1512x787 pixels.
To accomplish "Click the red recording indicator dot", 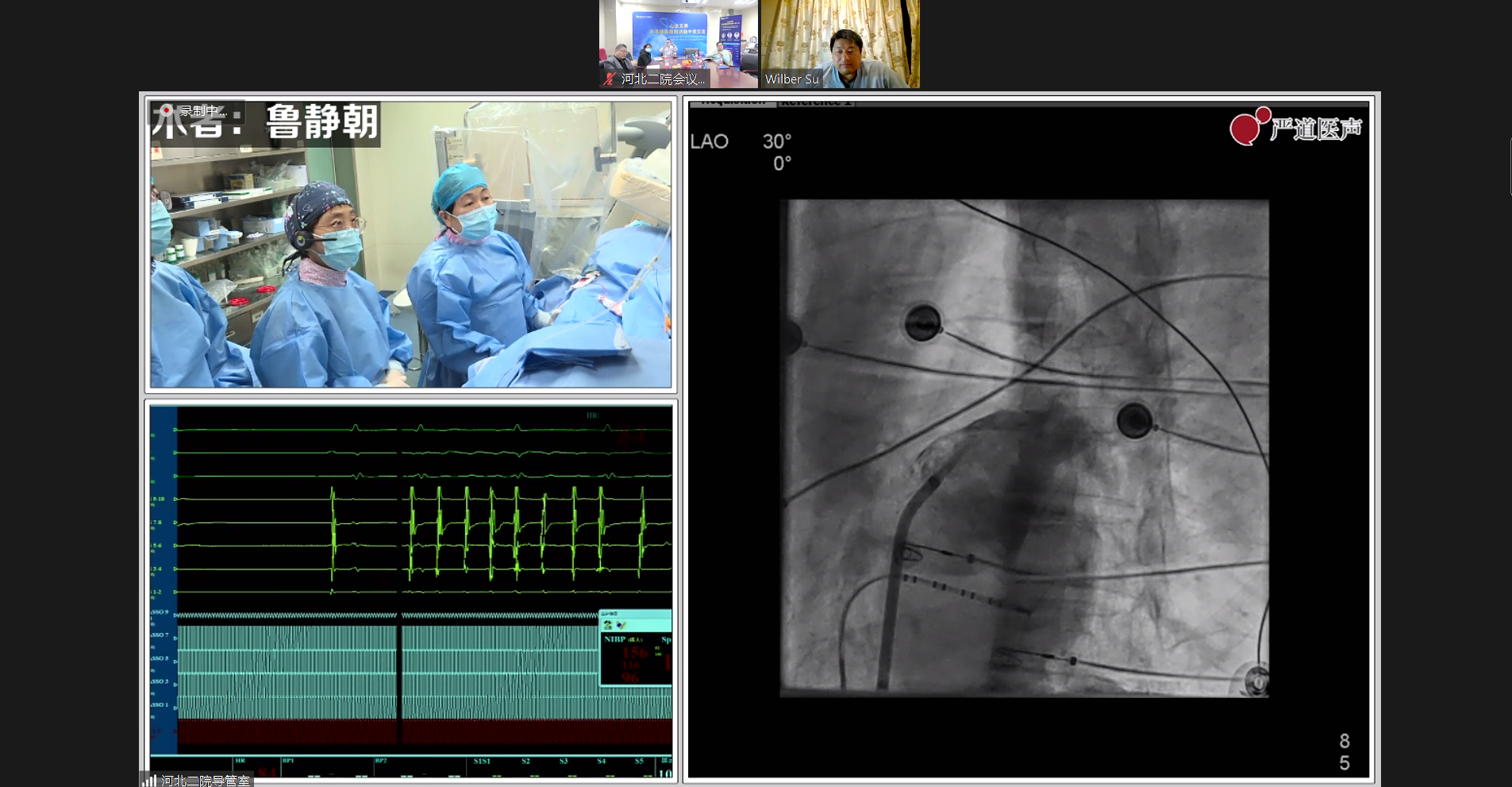I will click(x=166, y=111).
